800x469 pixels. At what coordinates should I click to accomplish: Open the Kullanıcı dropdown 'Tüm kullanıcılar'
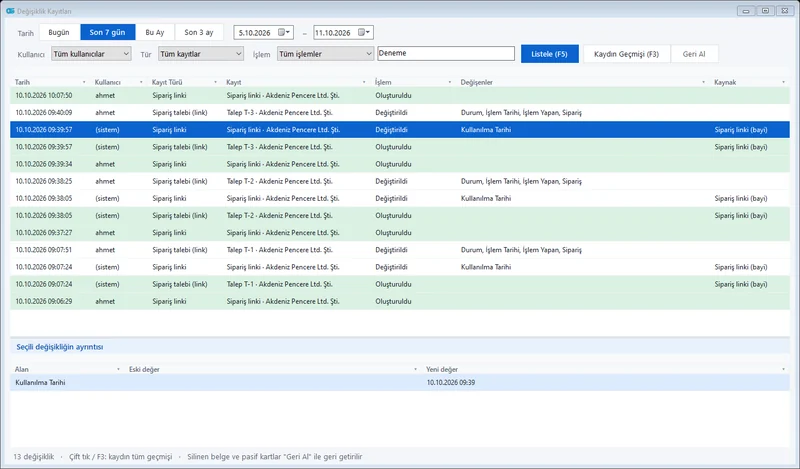pyautogui.click(x=91, y=54)
